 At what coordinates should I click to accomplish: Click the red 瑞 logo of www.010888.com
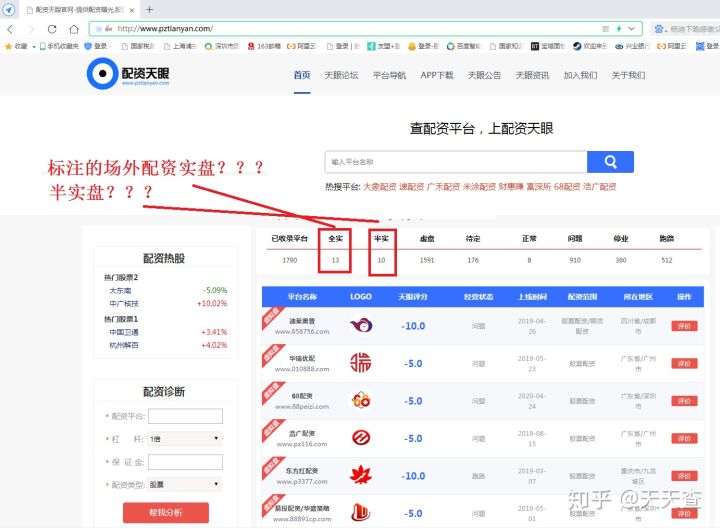(x=361, y=363)
